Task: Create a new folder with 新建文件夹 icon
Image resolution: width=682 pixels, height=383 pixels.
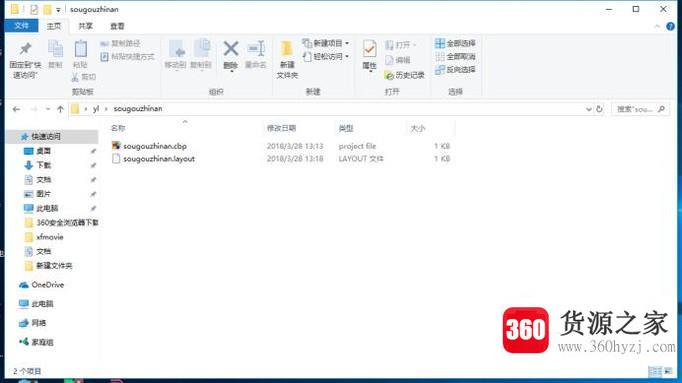Action: coord(287,49)
